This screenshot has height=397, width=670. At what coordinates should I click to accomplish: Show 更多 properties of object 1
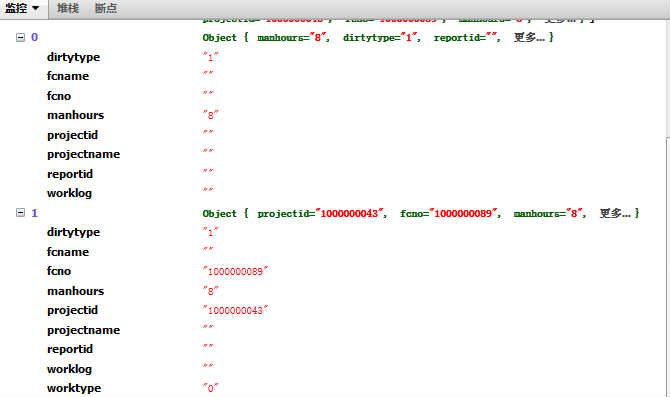point(615,213)
